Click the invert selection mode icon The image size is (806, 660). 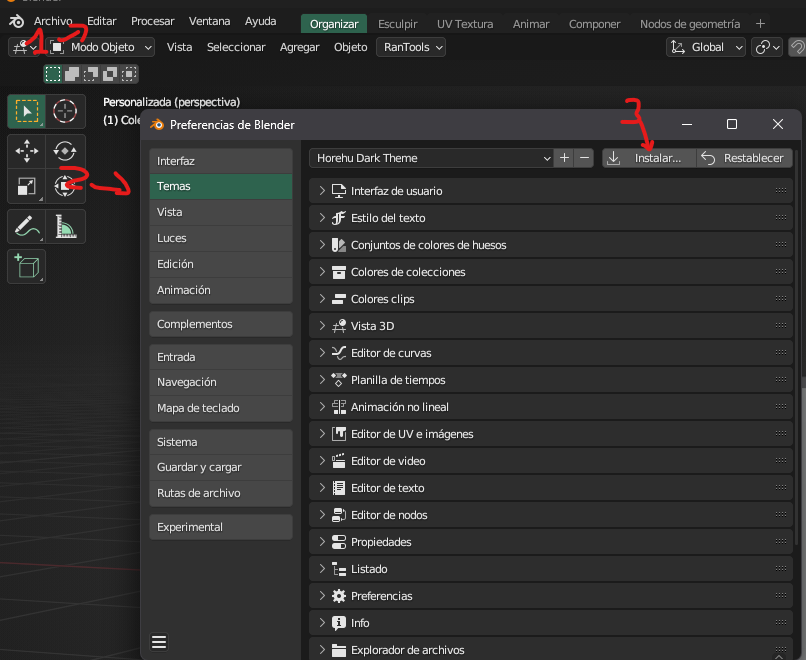tap(110, 74)
